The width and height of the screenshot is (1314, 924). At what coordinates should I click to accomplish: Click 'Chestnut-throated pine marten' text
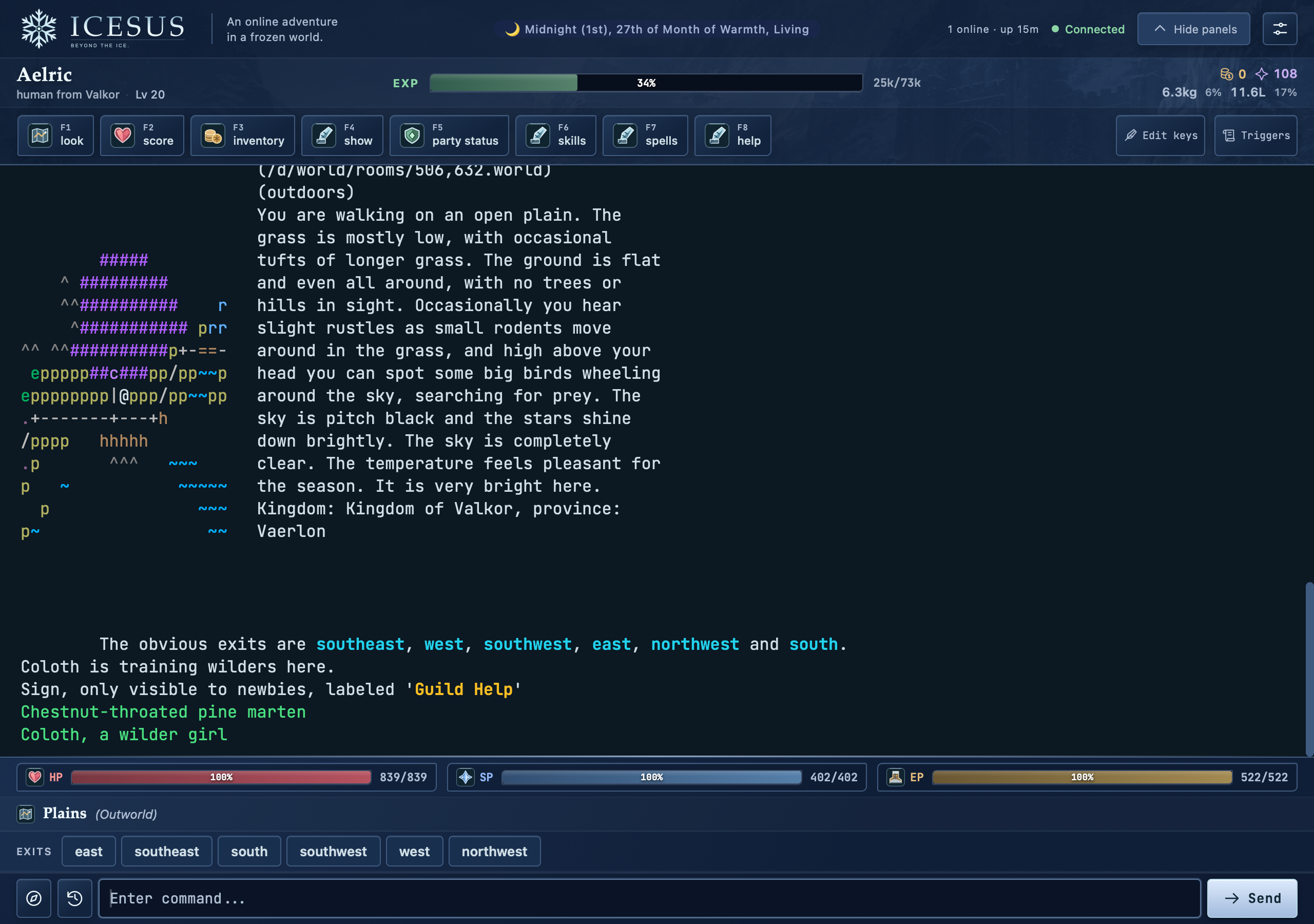(163, 712)
